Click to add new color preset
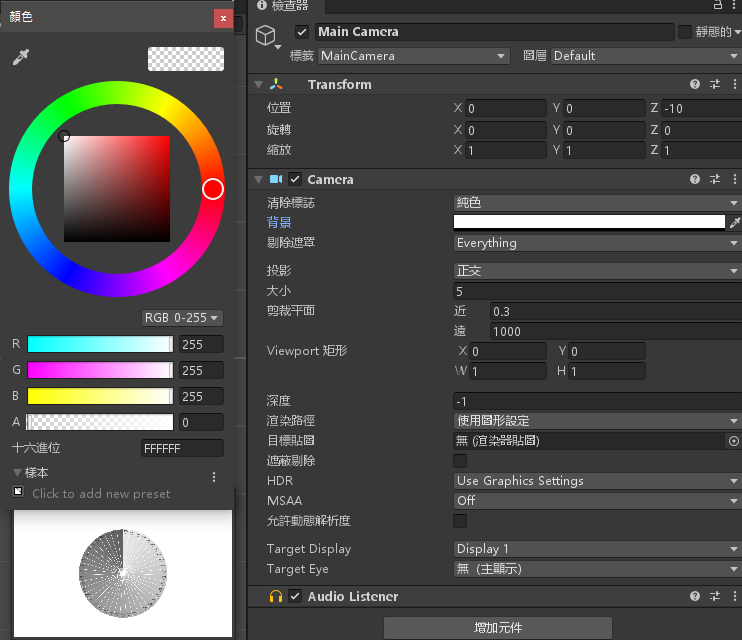 [x=18, y=492]
